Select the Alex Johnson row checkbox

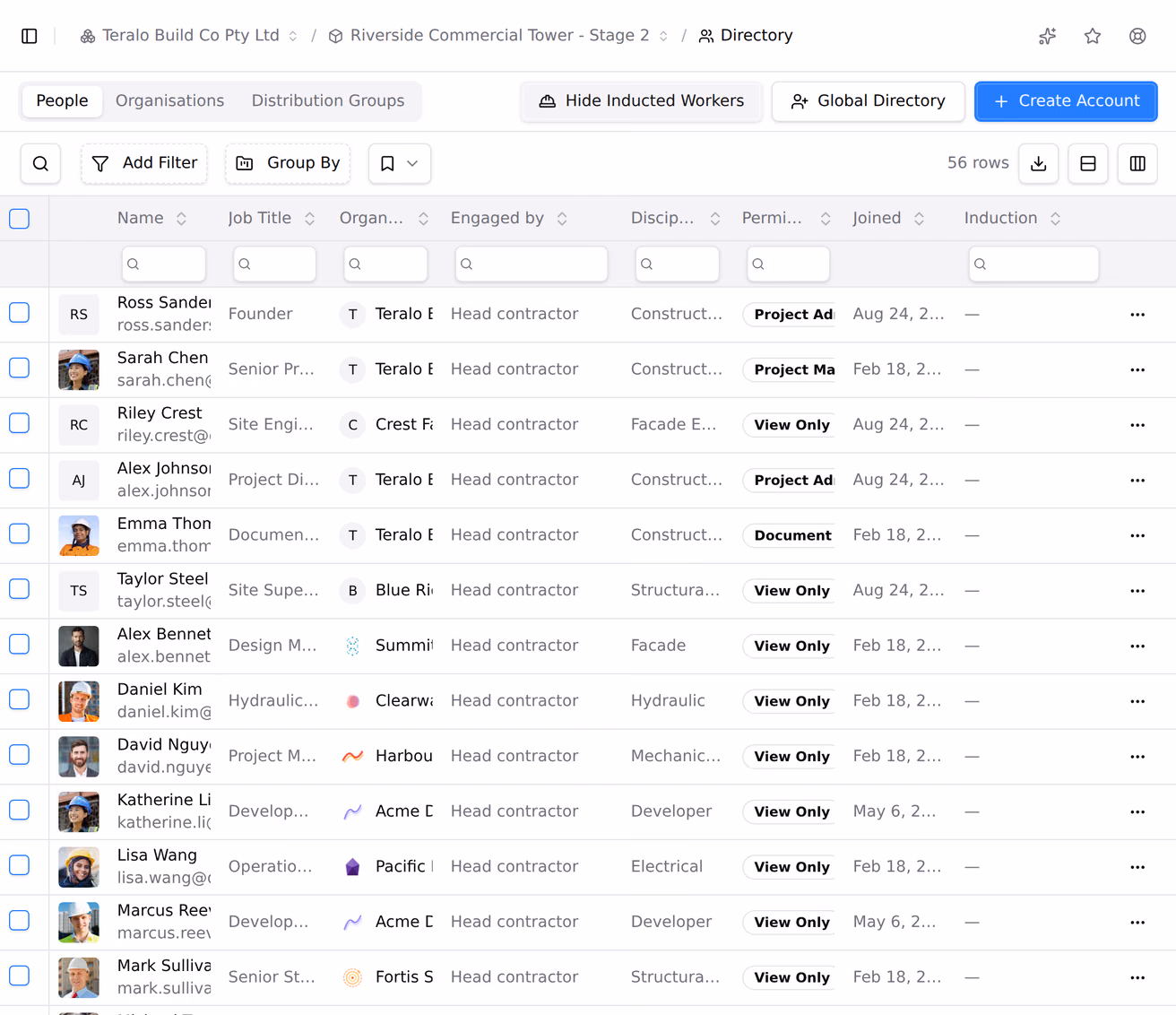(x=20, y=479)
